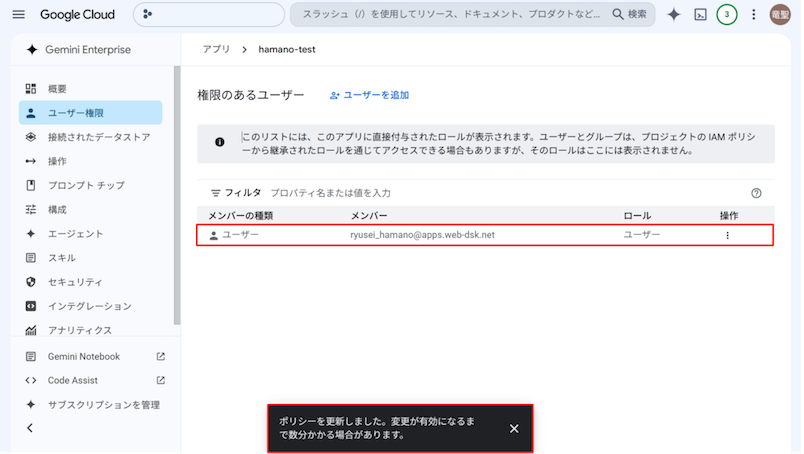Click the Google Cloud logo

[77, 14]
